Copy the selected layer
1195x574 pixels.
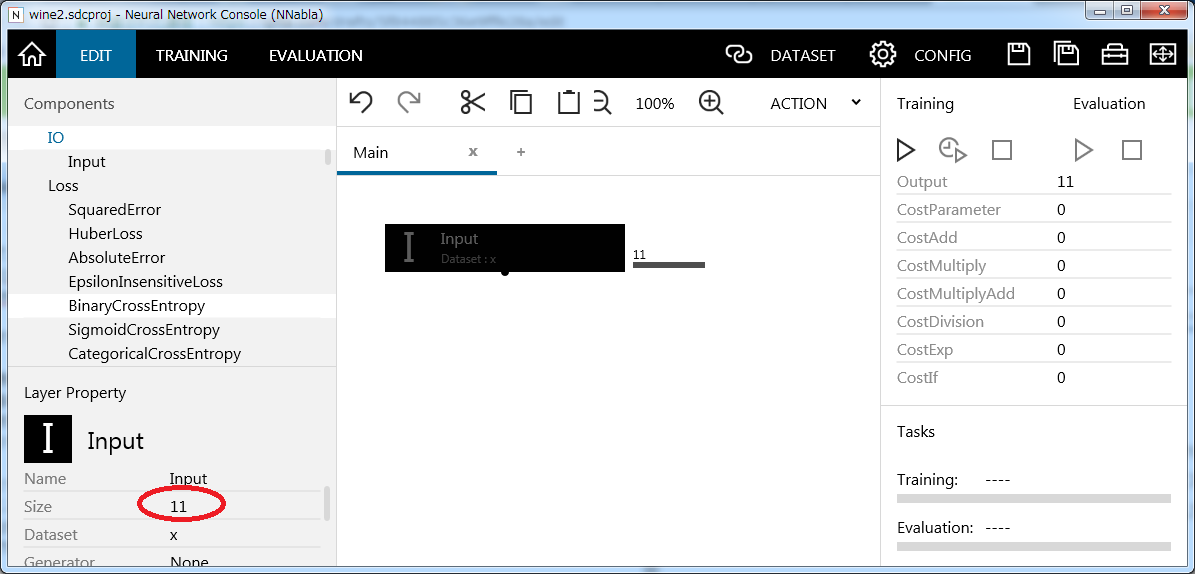click(x=521, y=102)
